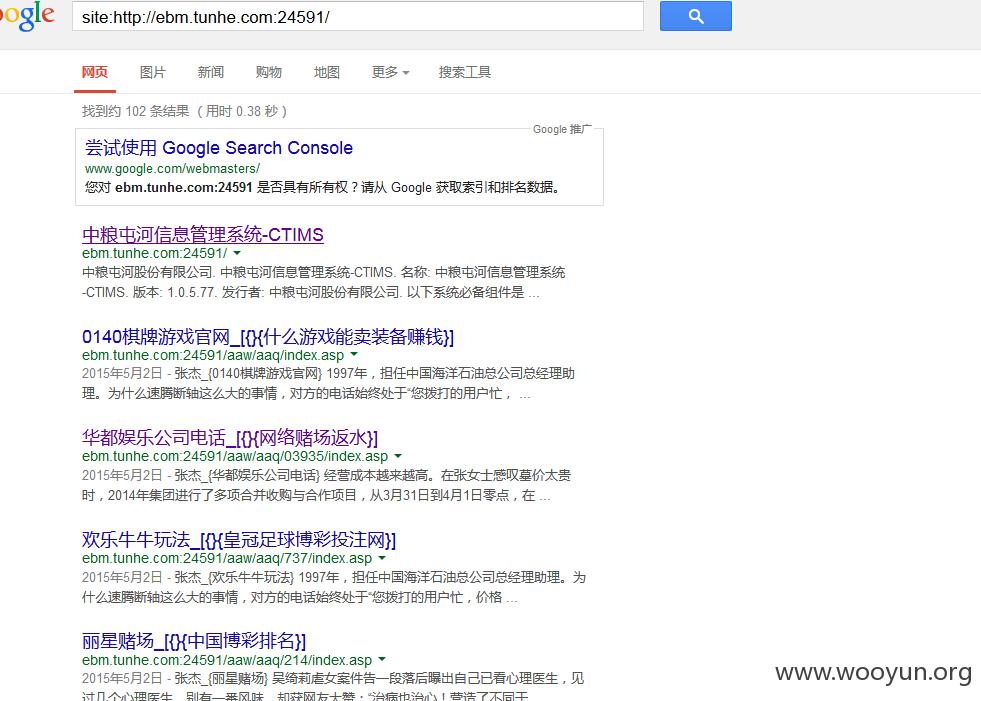Click URL text ebm.tunhe.com:24591/aaw/aaq/index.asp
981x701 pixels.
(x=213, y=356)
